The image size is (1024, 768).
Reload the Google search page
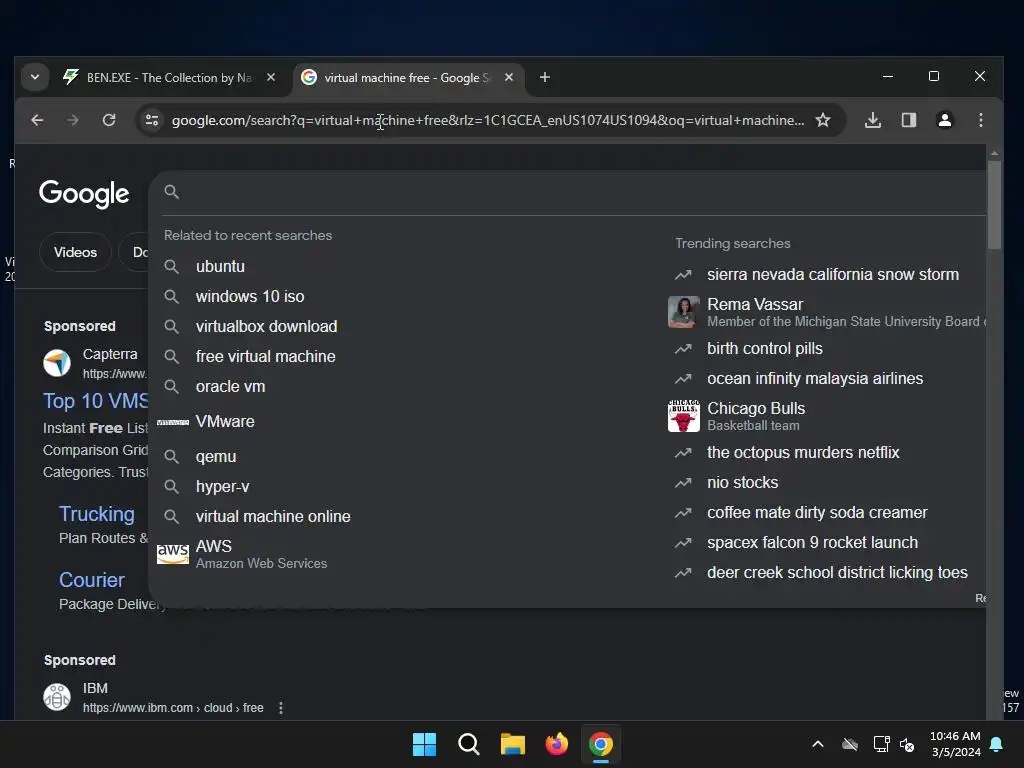tap(109, 120)
